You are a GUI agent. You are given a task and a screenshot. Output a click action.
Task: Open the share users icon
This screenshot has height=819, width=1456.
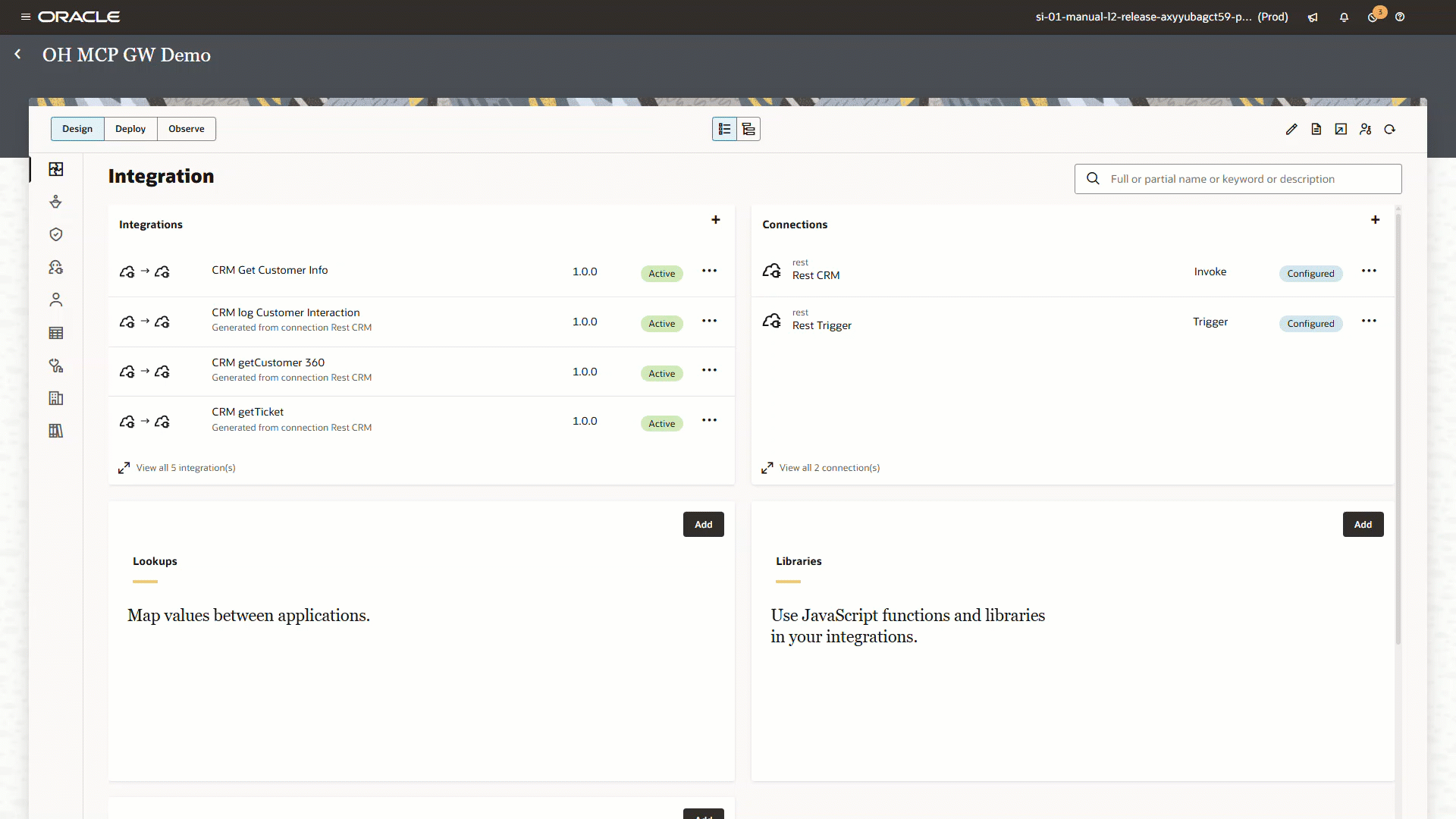[1366, 129]
